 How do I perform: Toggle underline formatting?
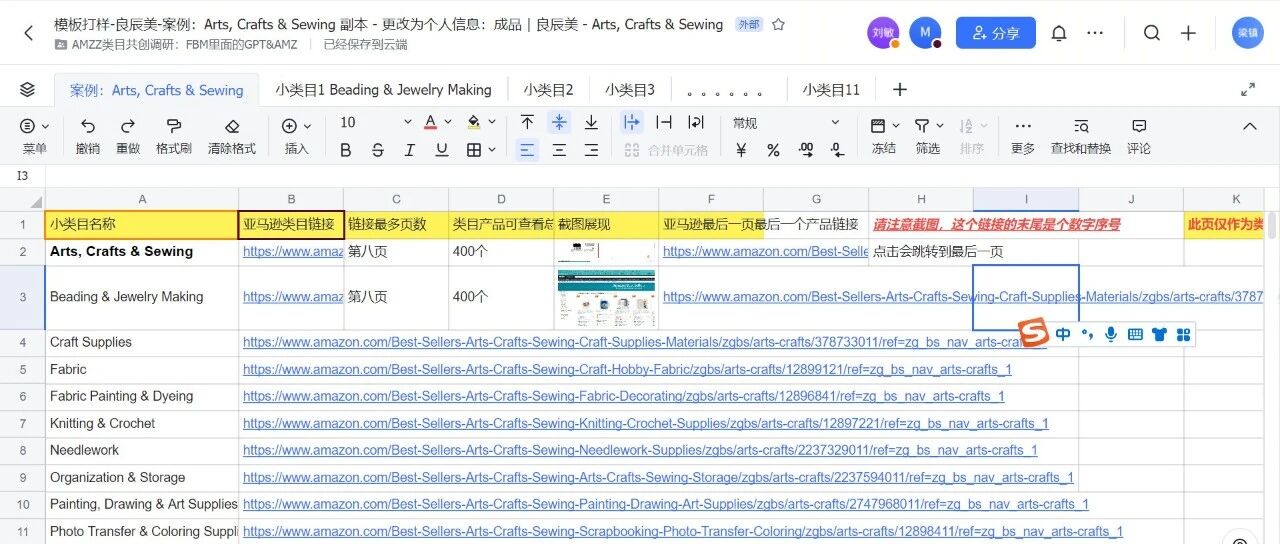click(x=442, y=150)
